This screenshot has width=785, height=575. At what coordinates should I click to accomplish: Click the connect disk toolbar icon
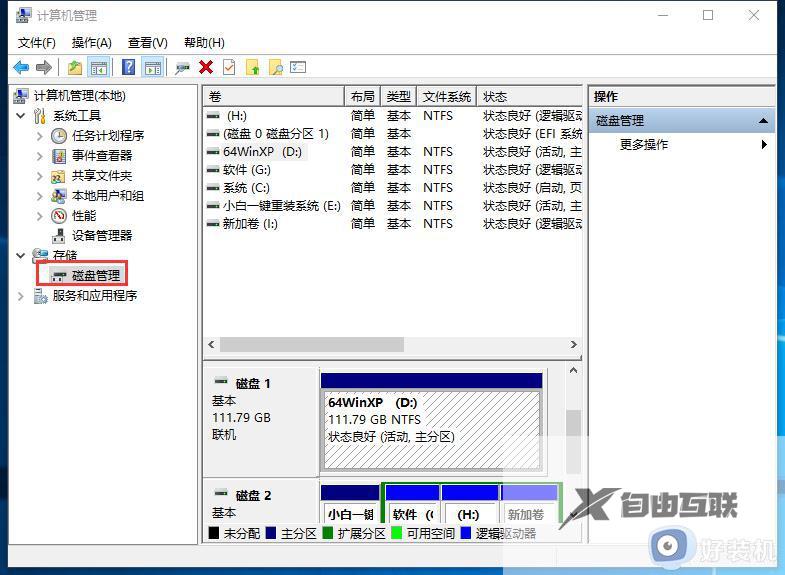click(182, 68)
